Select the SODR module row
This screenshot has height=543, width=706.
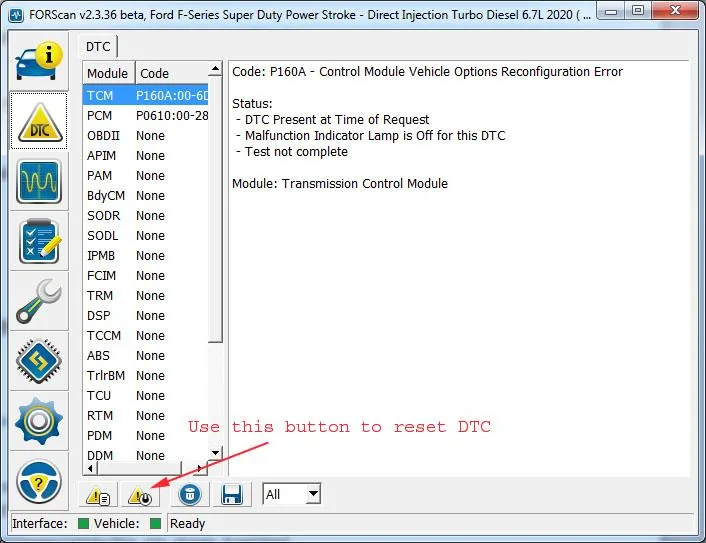145,216
